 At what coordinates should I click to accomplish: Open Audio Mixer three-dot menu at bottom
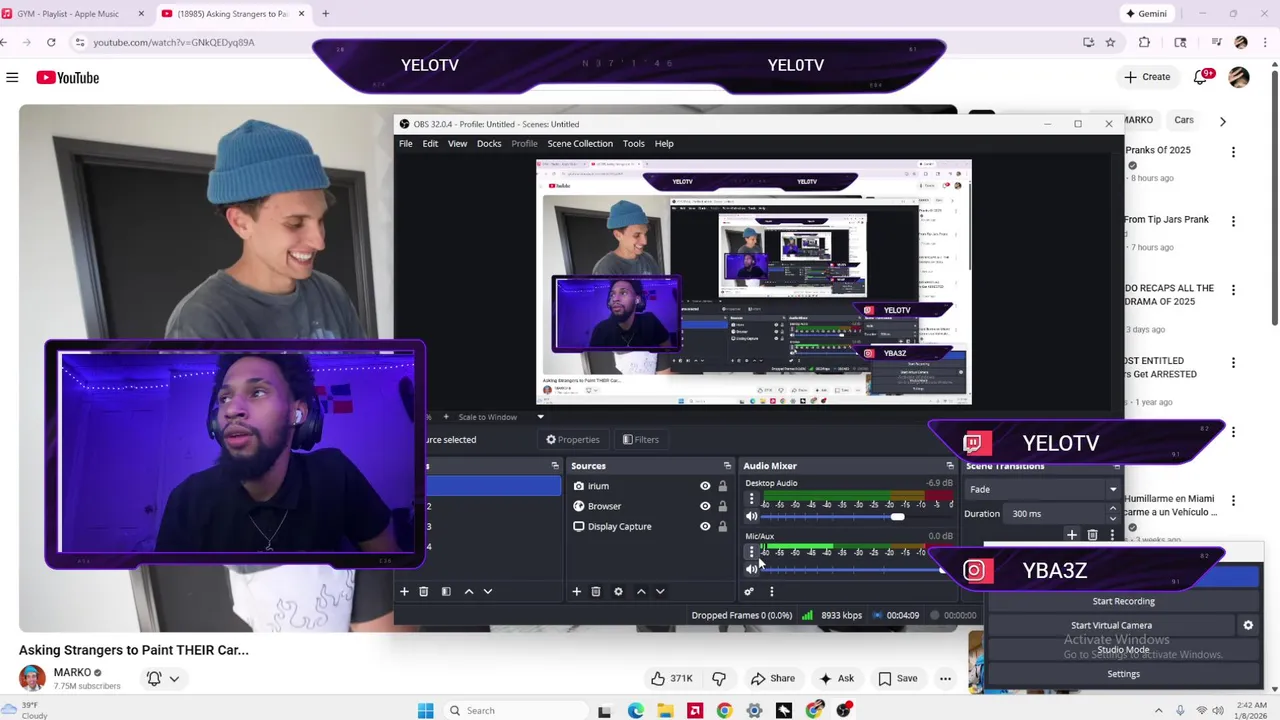point(771,591)
